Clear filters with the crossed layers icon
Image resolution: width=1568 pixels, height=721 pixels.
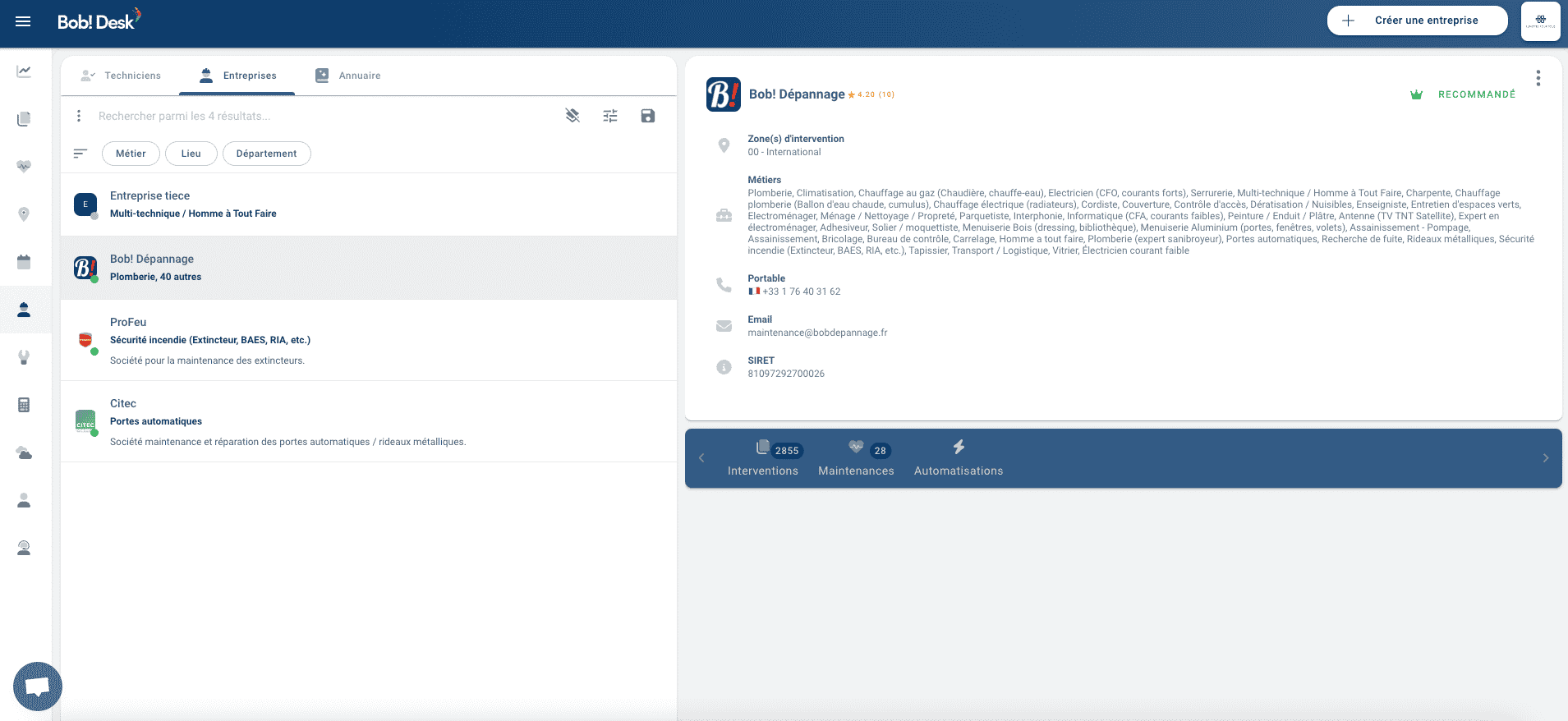(572, 116)
